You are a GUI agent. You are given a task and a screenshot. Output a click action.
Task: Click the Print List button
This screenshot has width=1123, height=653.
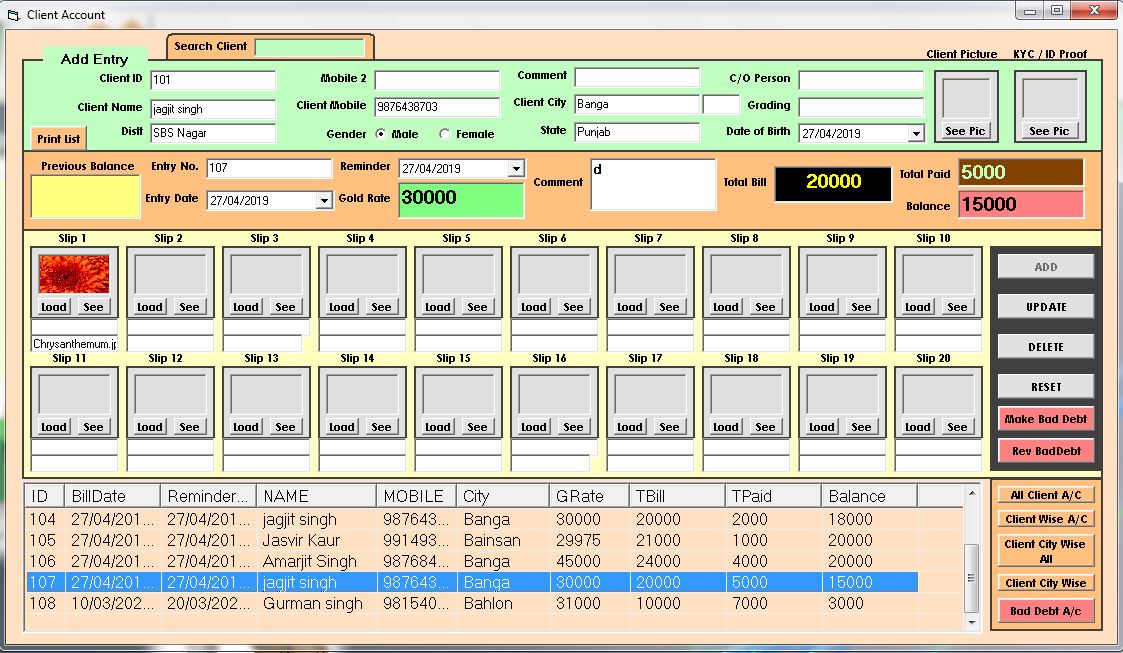click(59, 139)
